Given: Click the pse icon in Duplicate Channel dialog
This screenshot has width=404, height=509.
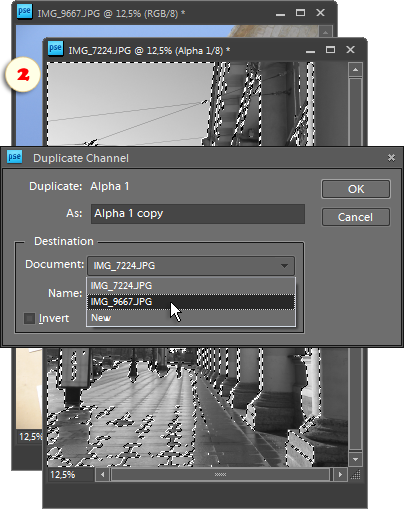Looking at the screenshot, I should click(15, 157).
